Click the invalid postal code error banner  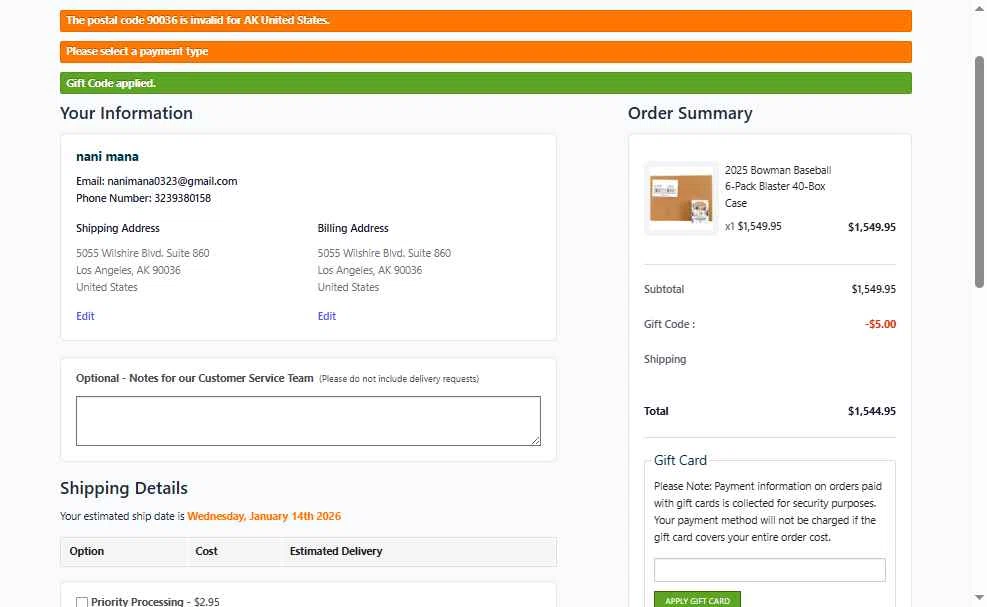coord(485,21)
